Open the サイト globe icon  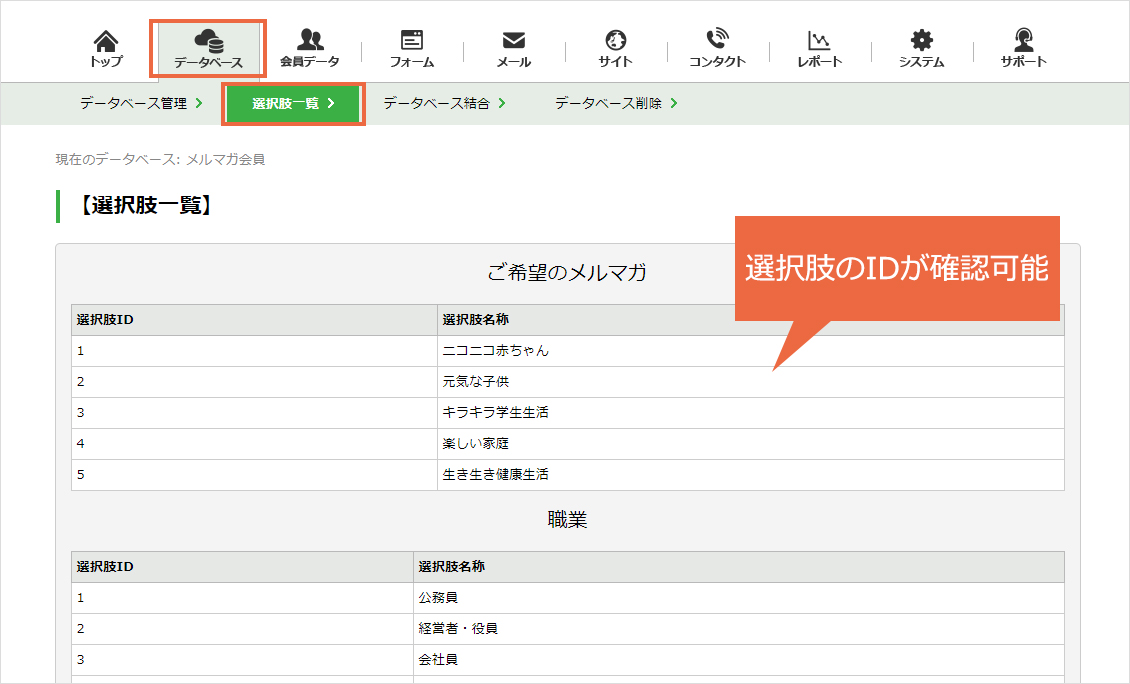(x=615, y=40)
